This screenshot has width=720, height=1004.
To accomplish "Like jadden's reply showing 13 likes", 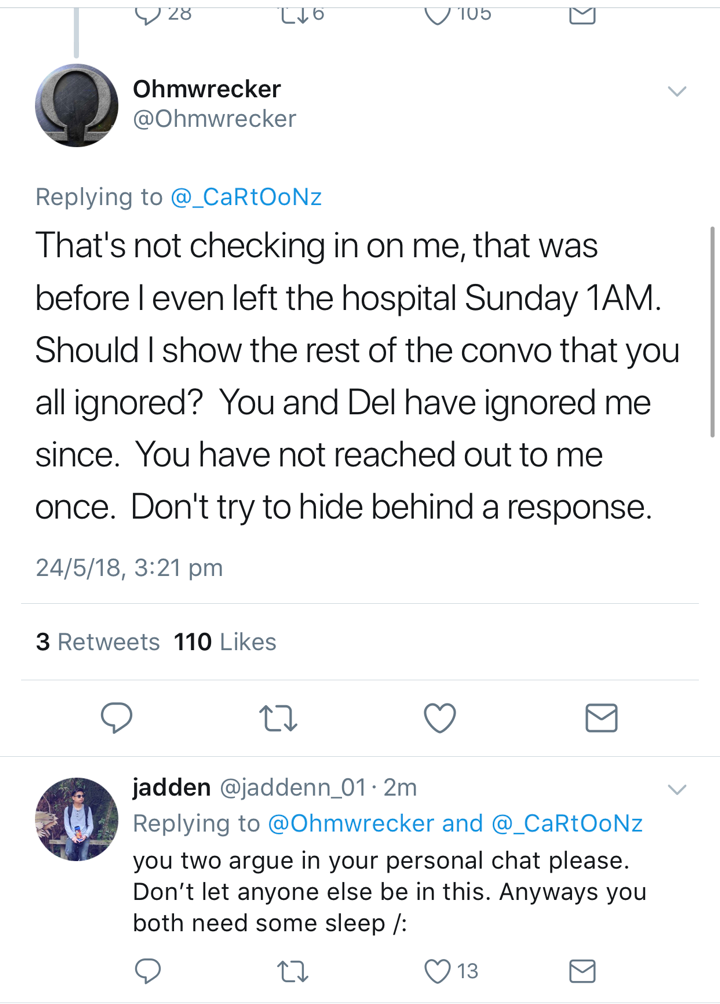I will tap(452, 971).
